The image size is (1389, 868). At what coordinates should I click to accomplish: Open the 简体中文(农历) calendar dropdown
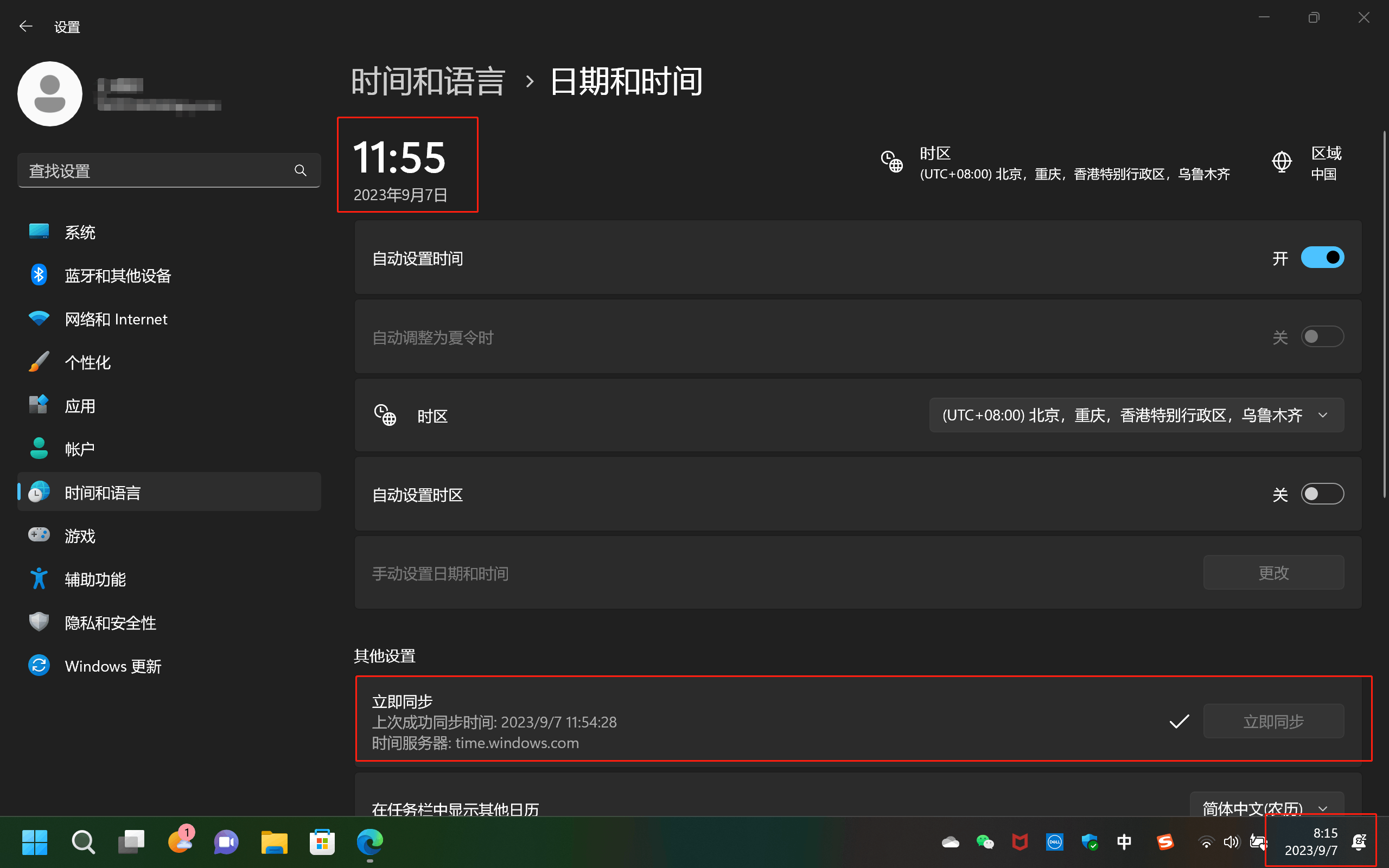pyautogui.click(x=1266, y=808)
